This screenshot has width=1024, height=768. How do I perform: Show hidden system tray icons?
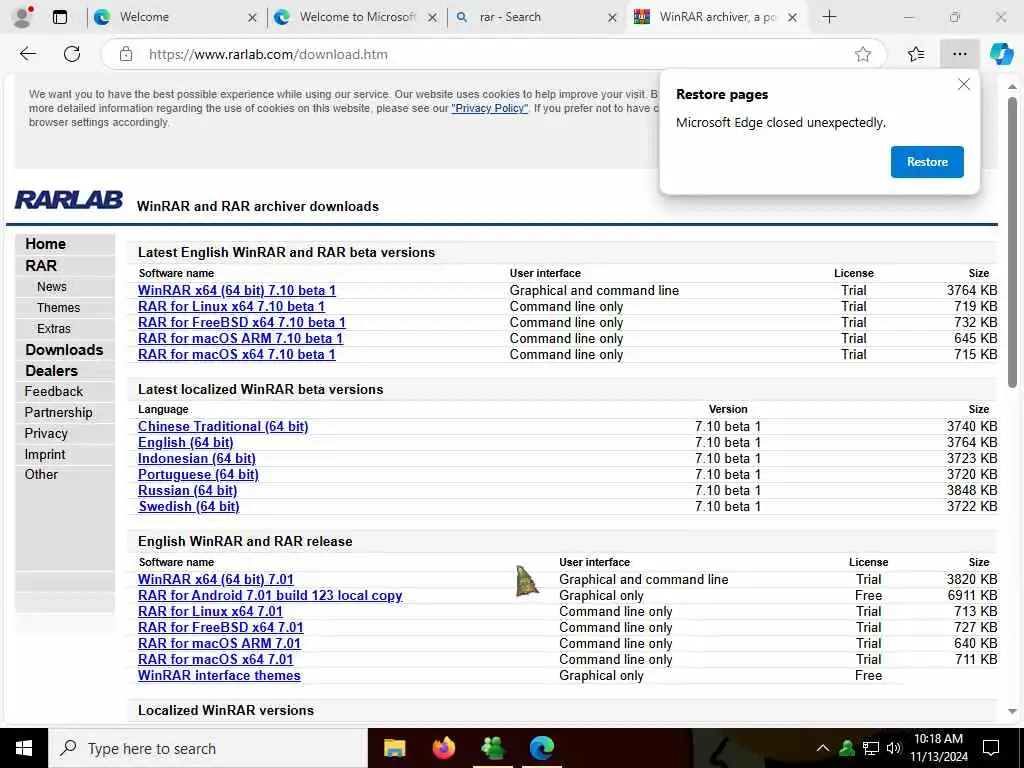pyautogui.click(x=823, y=748)
